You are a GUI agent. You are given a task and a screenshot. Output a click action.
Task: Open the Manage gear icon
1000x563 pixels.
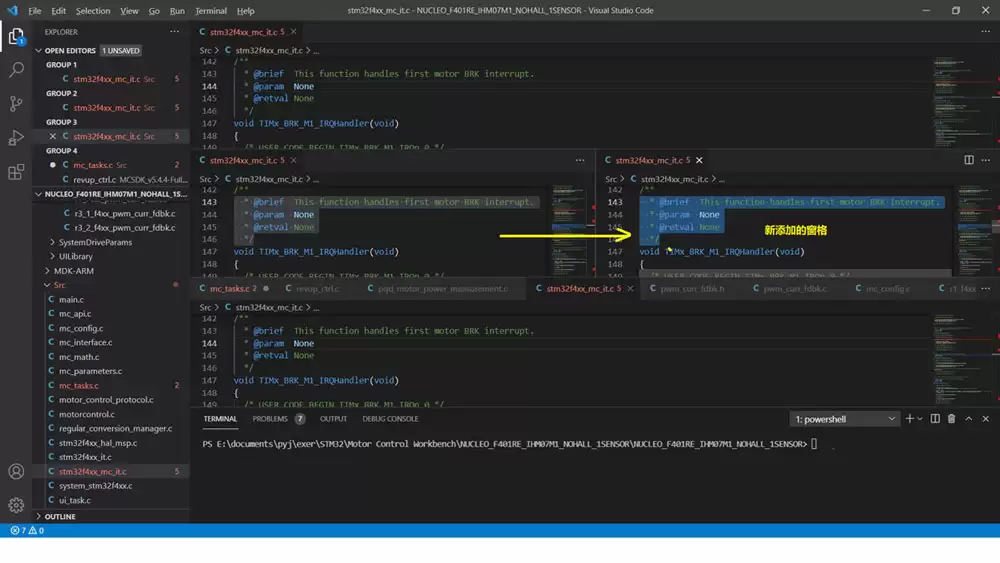pyautogui.click(x=16, y=505)
